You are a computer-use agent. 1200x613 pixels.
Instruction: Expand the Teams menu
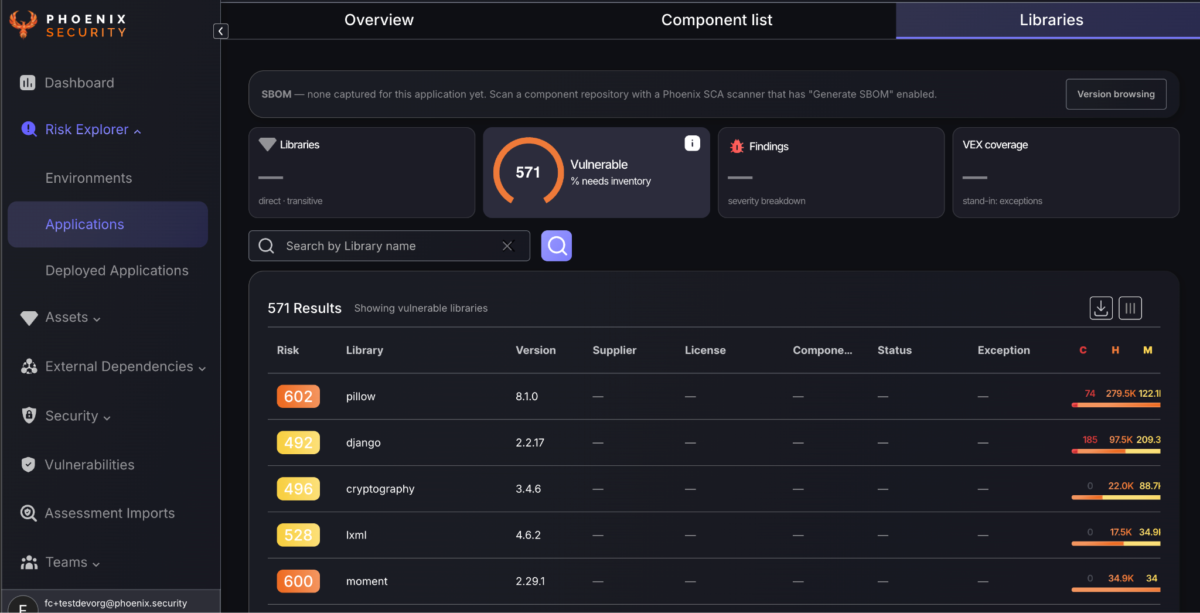click(x=96, y=563)
